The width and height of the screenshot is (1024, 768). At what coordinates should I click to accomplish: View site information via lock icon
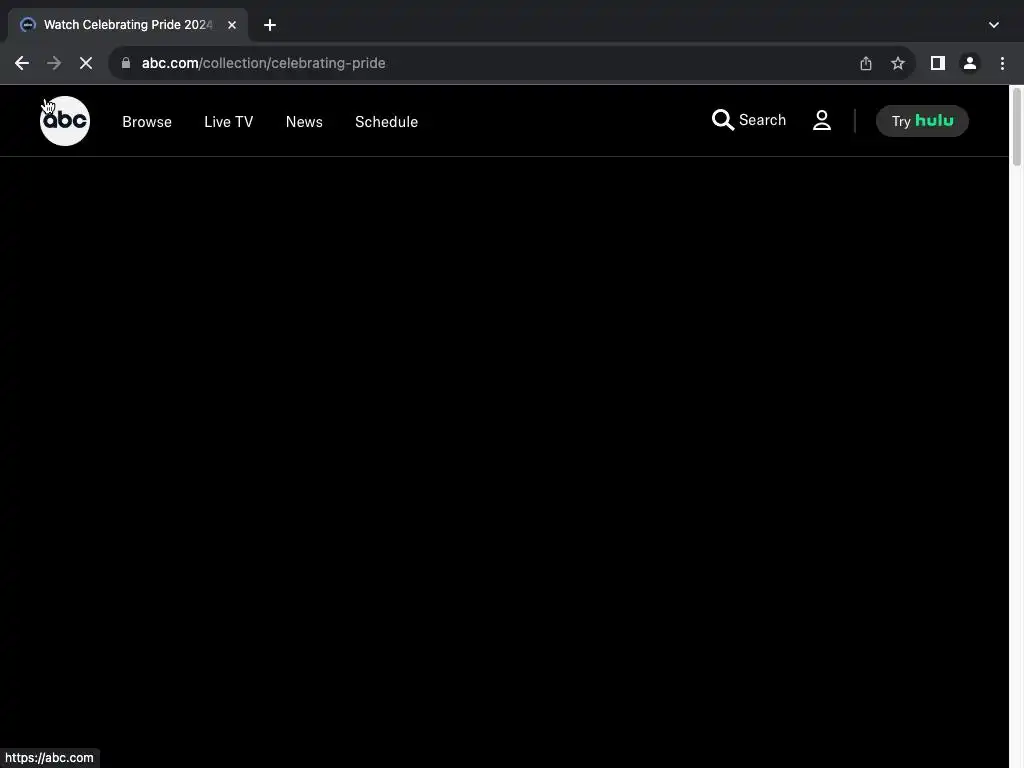(126, 63)
